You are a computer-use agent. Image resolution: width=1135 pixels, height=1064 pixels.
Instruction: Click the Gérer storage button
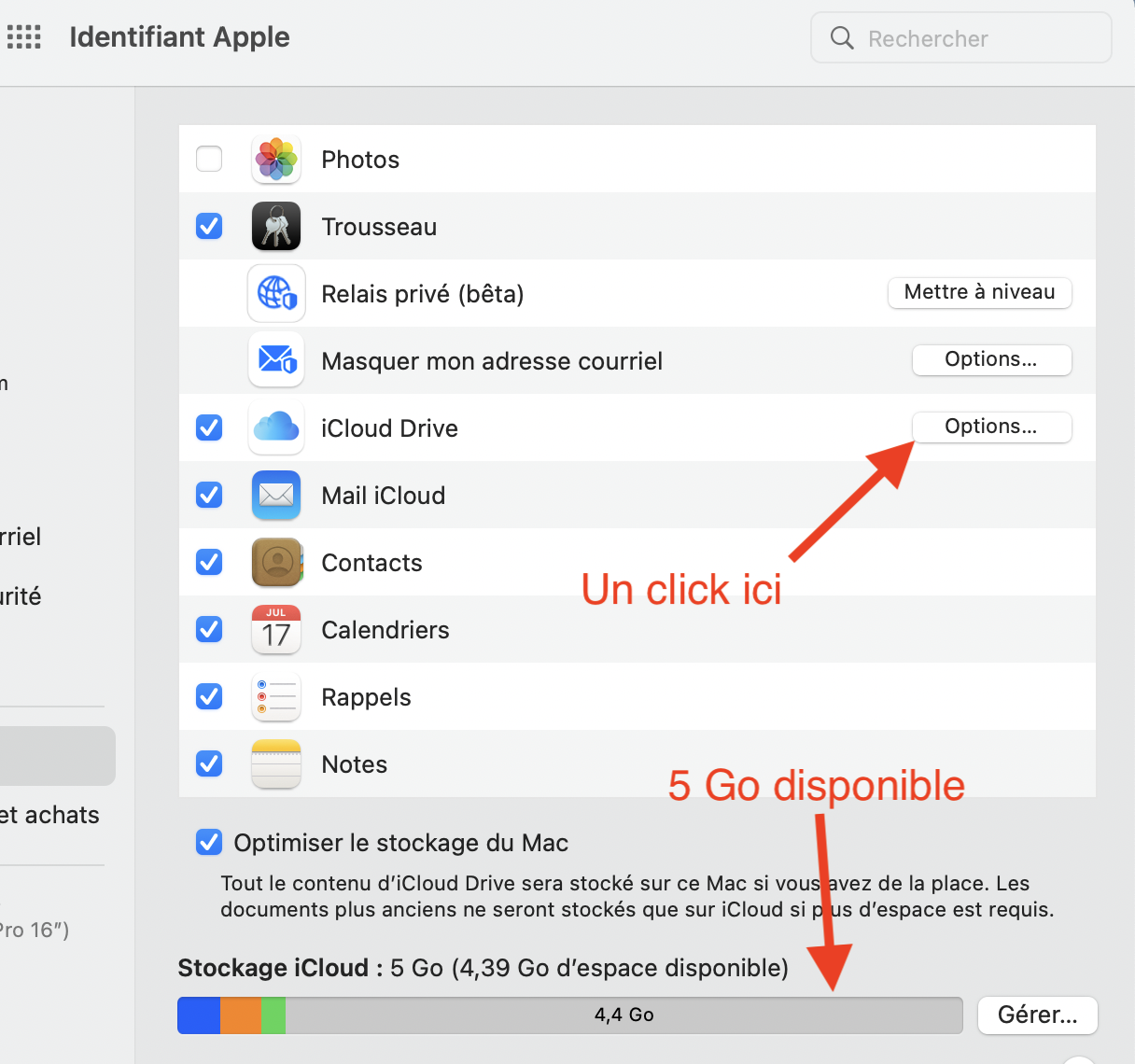[x=1037, y=1015]
